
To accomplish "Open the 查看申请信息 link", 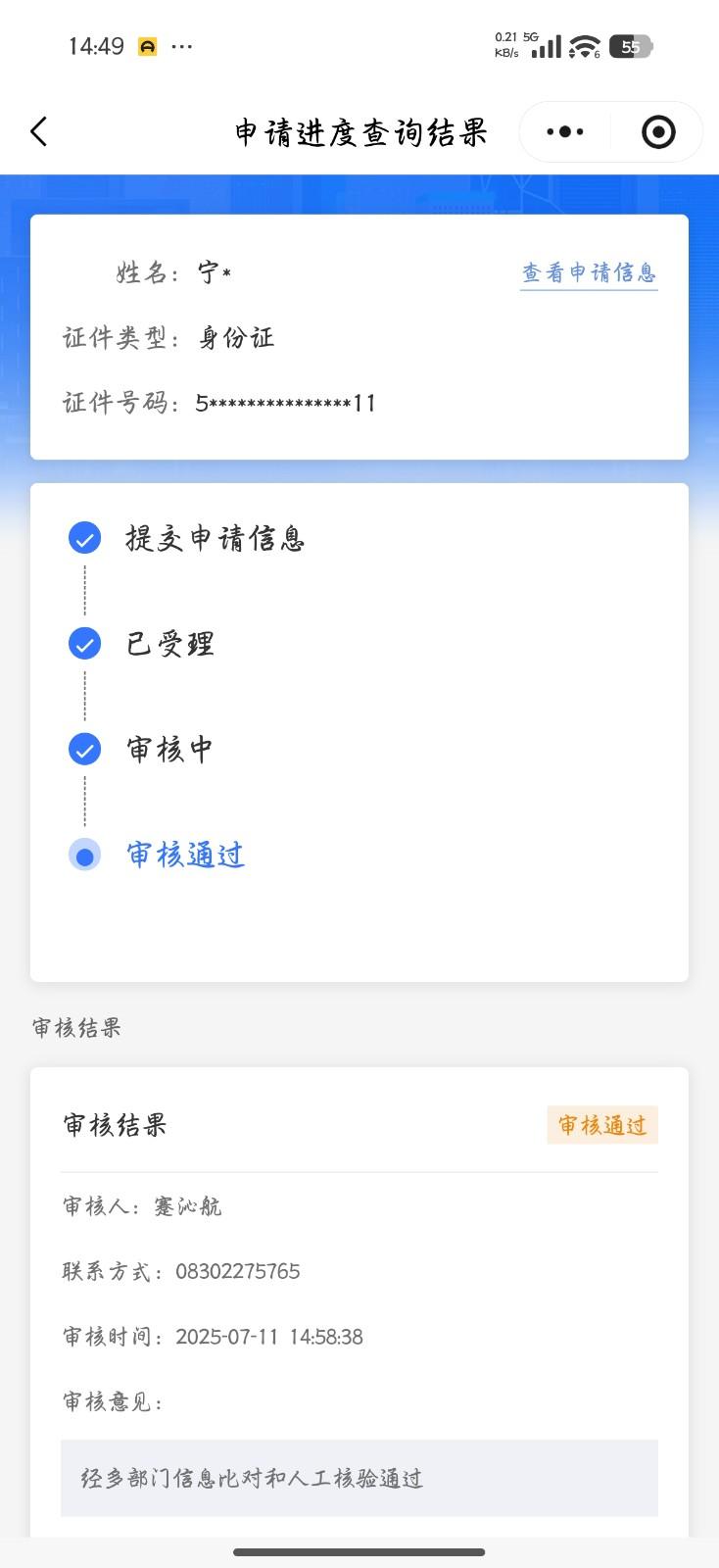I will coord(589,272).
